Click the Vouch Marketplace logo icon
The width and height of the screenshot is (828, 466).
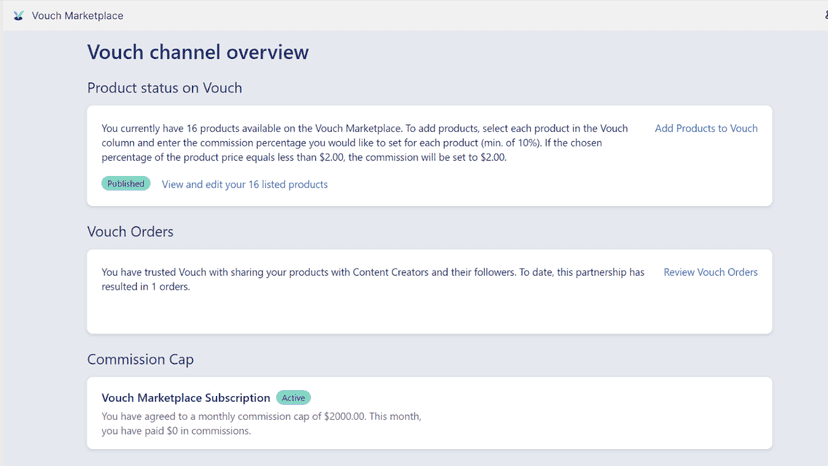18,16
